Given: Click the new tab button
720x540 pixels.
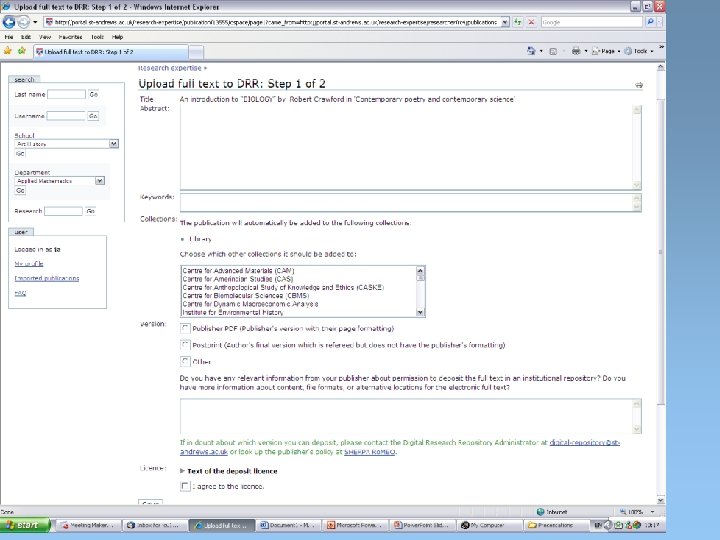Looking at the screenshot, I should [196, 52].
